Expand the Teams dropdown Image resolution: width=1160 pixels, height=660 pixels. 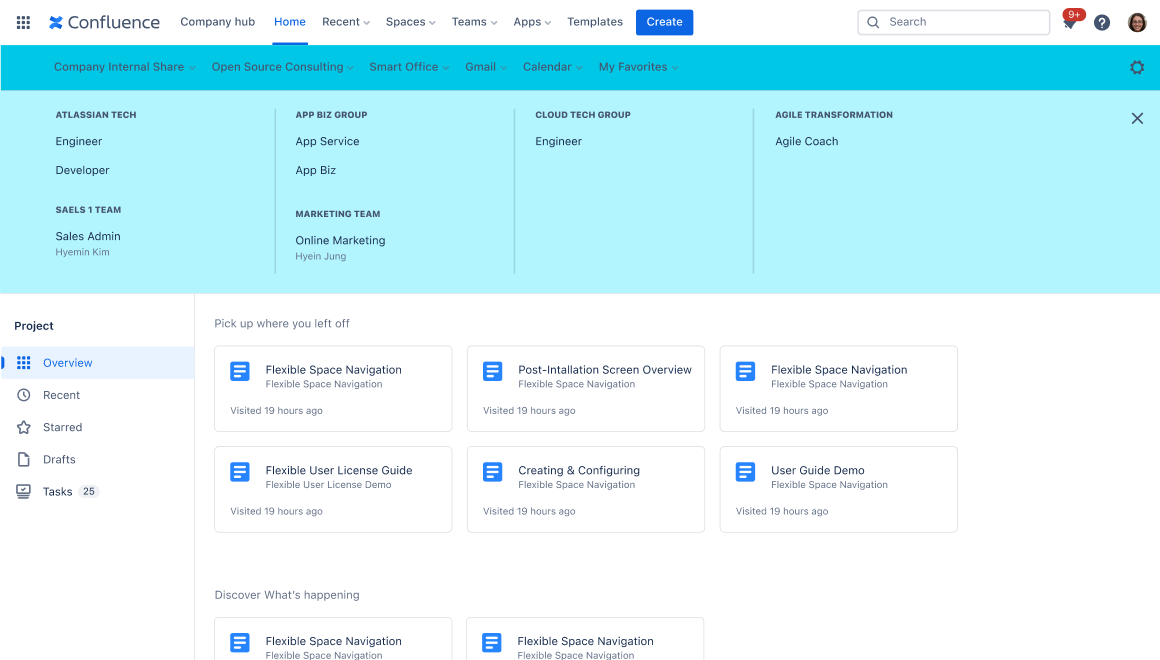coord(474,22)
